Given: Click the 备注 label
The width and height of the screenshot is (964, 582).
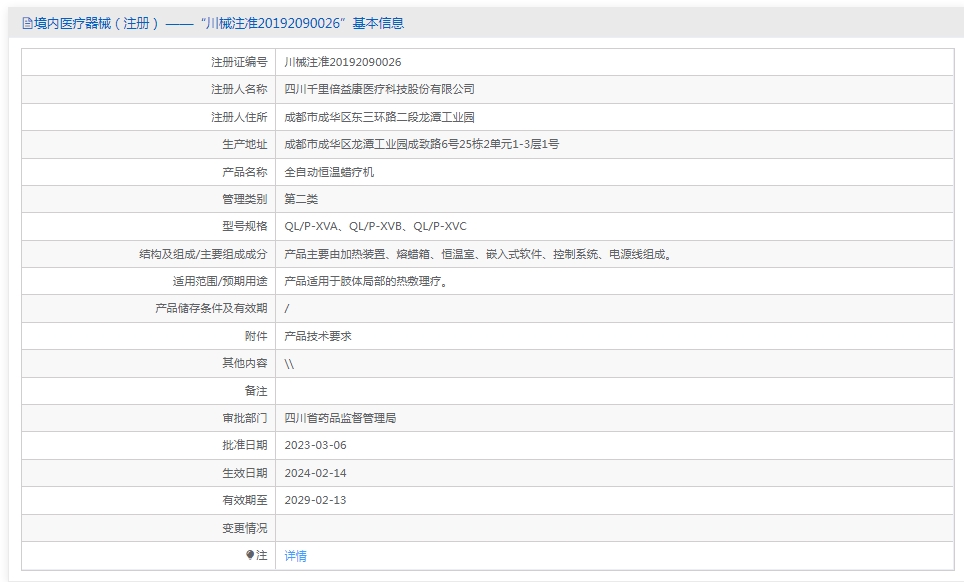Looking at the screenshot, I should click(256, 390).
